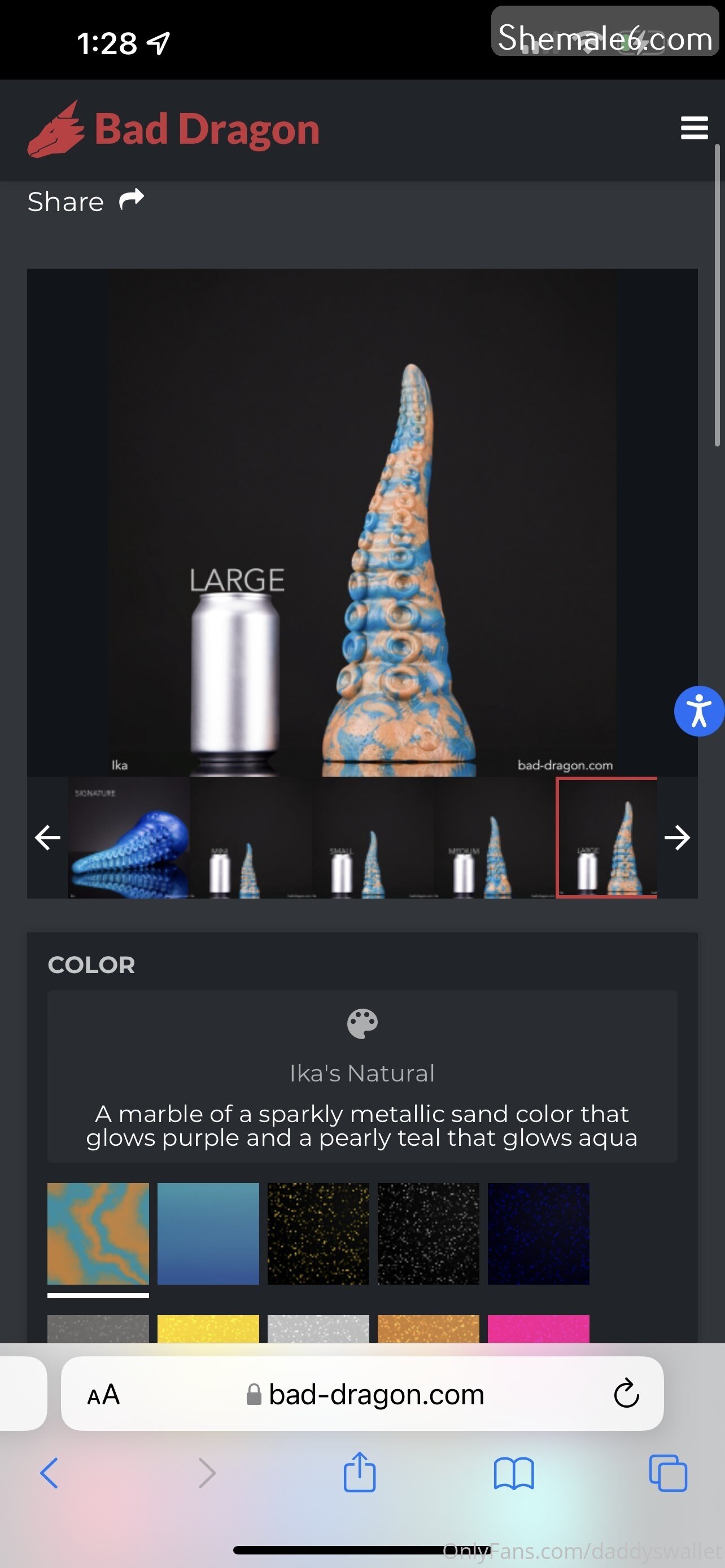Screen dimensions: 725x1568
Task: Choose the Ika's Natural marble swatch
Action: click(x=98, y=1234)
